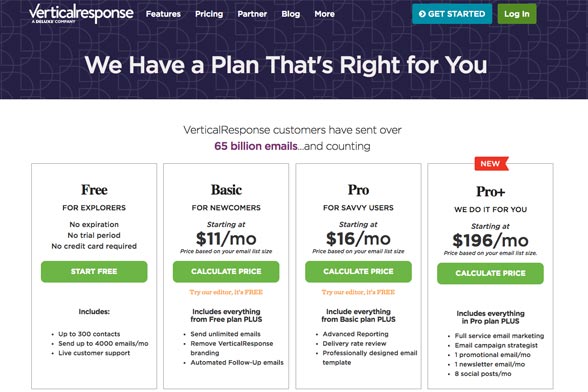Viewport: 588px width, 392px height.
Task: Click the 65 billion emails text
Action: coord(256,146)
